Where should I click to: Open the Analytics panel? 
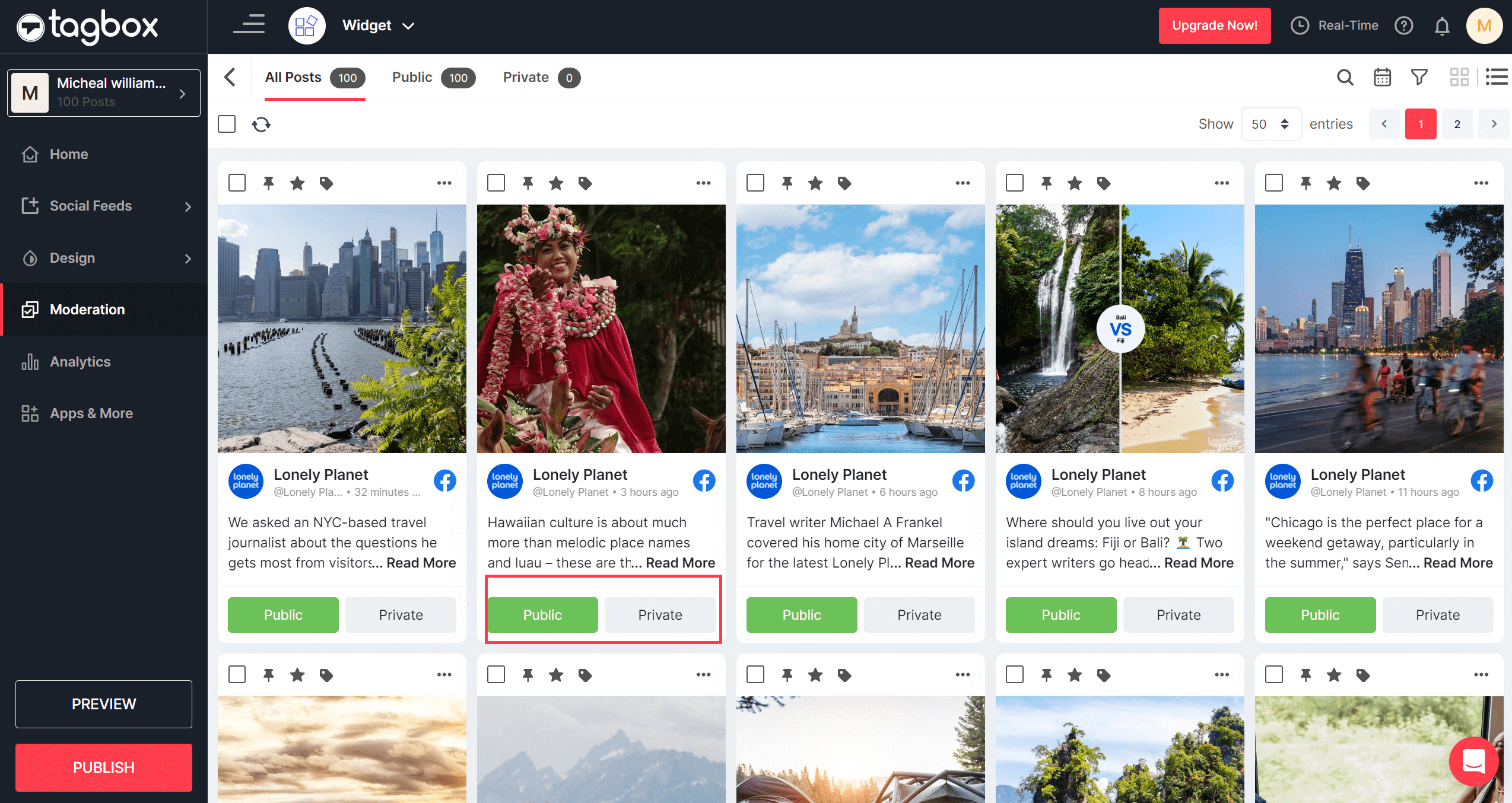pos(80,361)
